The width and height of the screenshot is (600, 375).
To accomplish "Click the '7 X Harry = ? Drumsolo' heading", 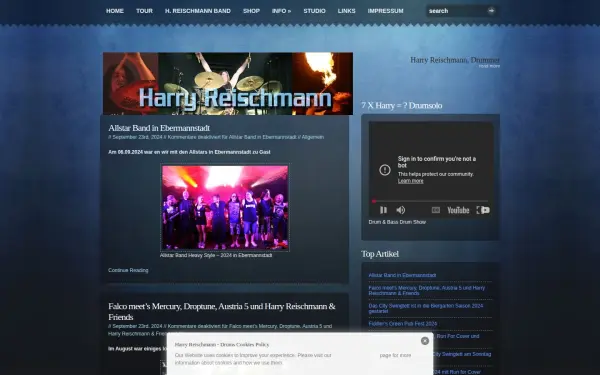I will click(x=401, y=105).
